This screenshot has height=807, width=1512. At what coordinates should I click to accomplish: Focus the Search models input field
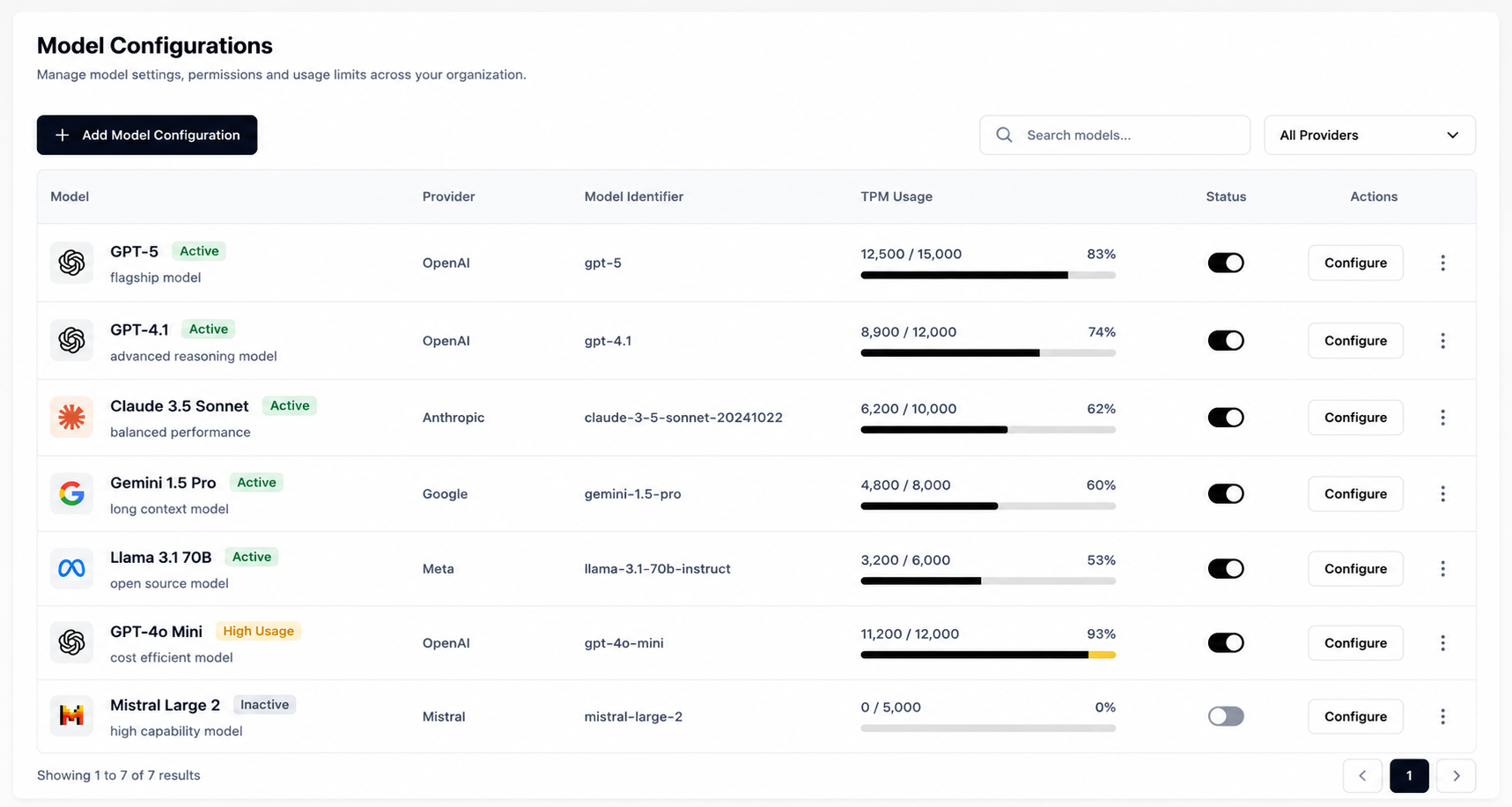[x=1115, y=135]
